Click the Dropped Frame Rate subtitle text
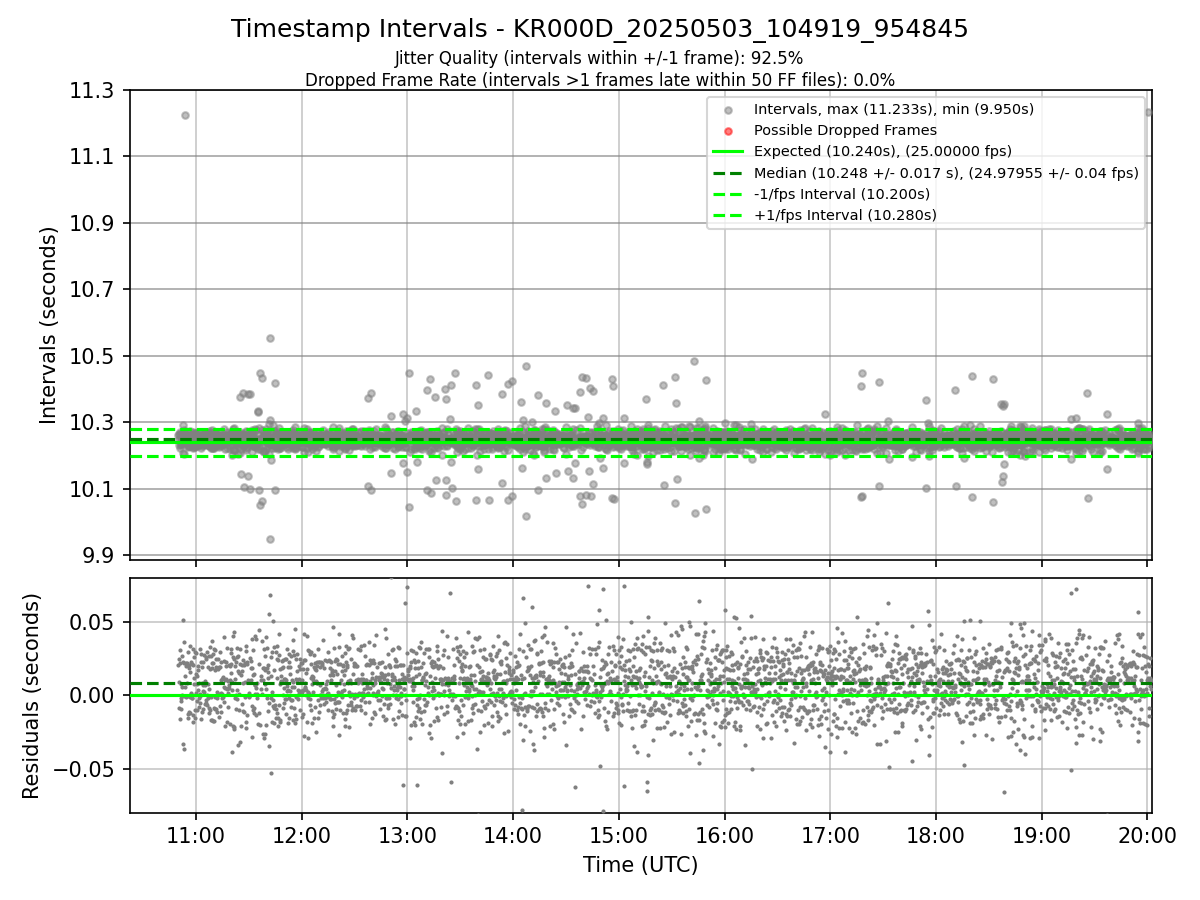The height and width of the screenshot is (900, 1200). coord(600,80)
